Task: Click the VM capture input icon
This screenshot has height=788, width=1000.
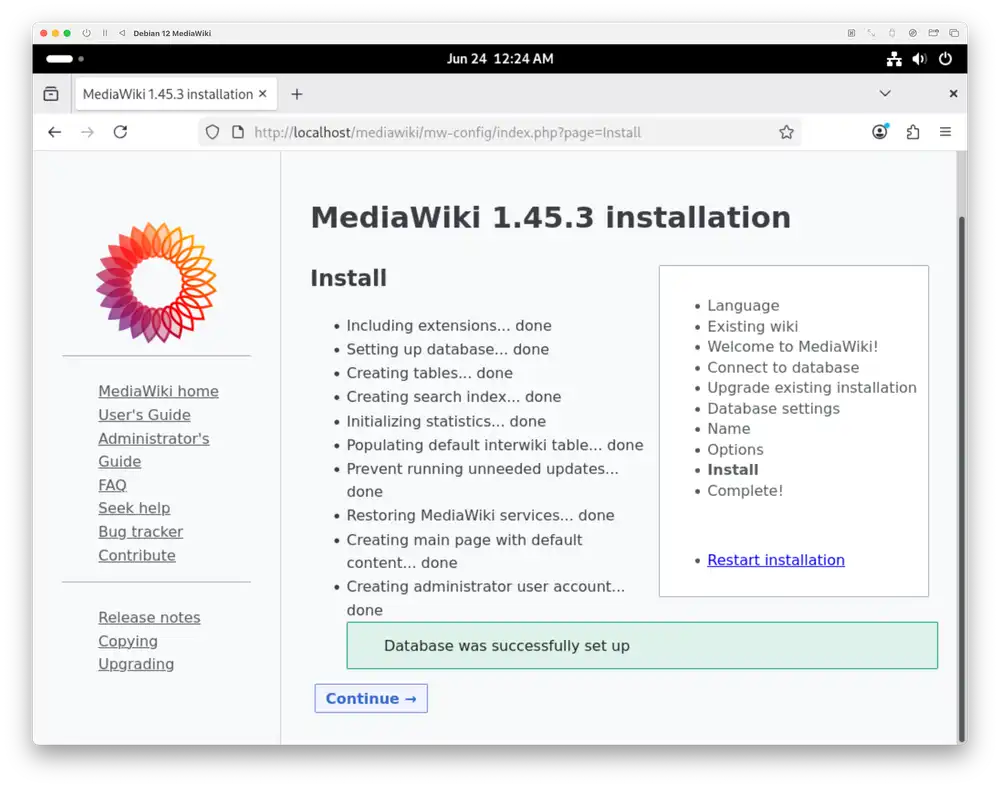Action: tap(851, 33)
